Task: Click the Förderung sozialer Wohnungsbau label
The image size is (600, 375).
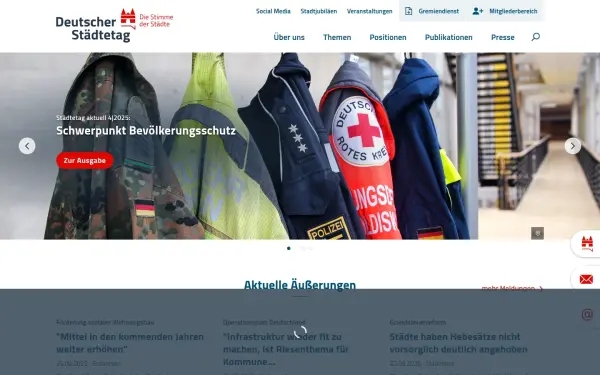Action: click(105, 322)
